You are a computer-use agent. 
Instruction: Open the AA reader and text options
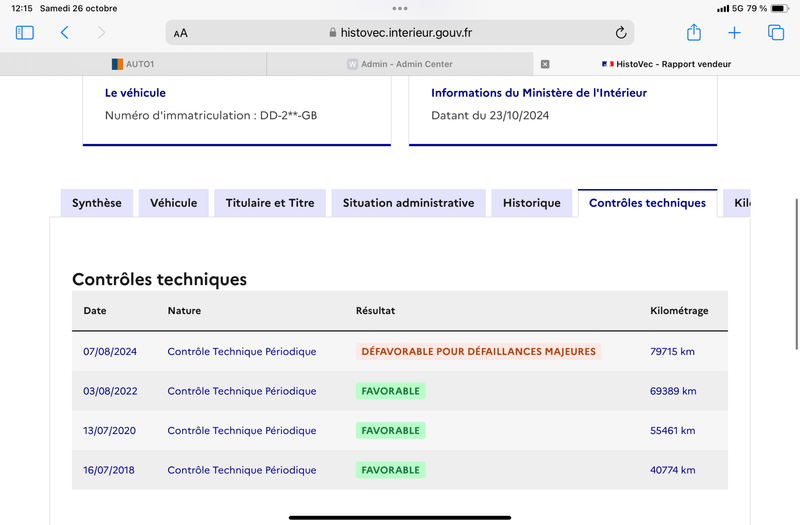(x=181, y=33)
